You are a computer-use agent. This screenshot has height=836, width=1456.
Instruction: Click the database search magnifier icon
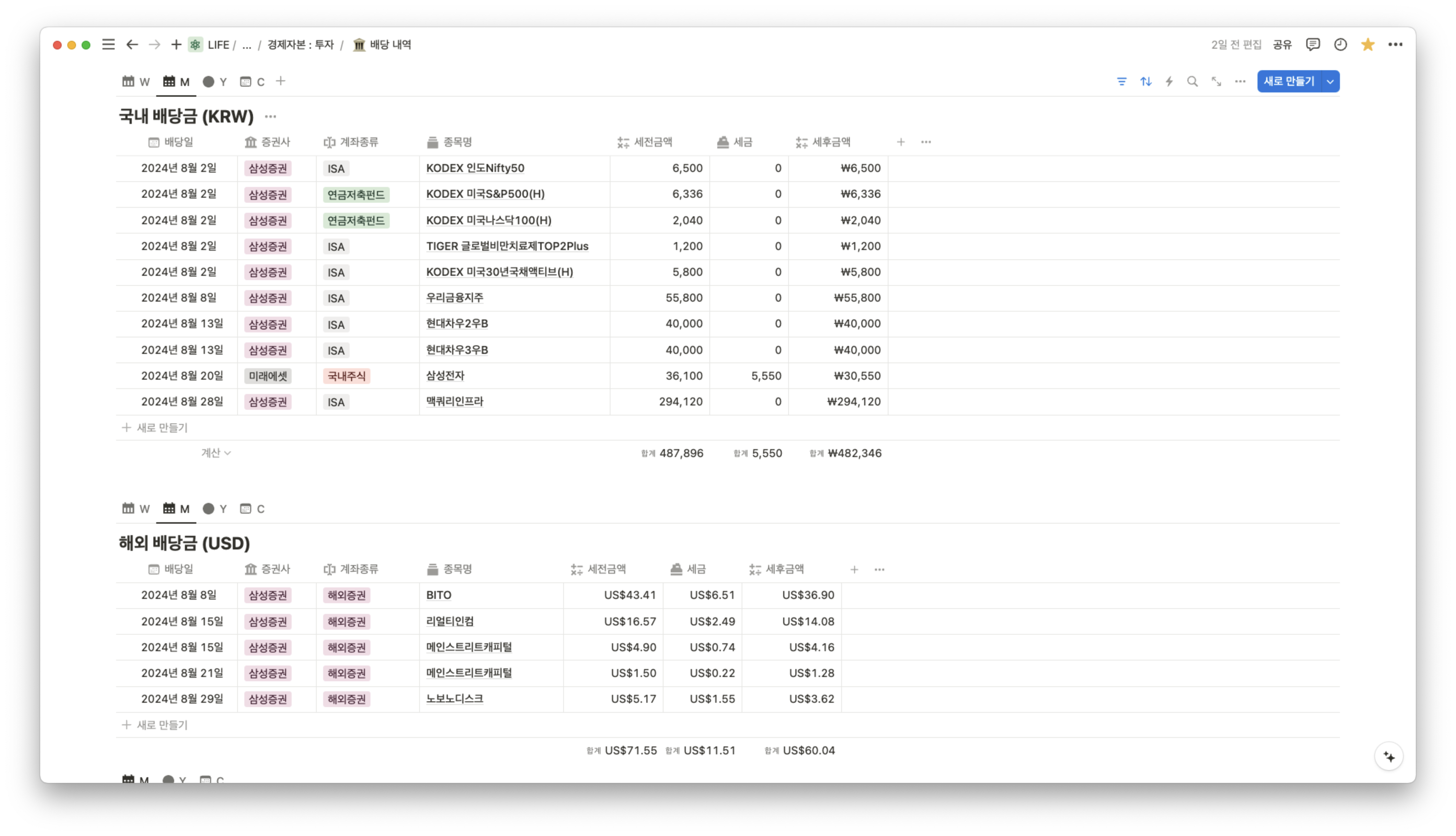(1192, 82)
